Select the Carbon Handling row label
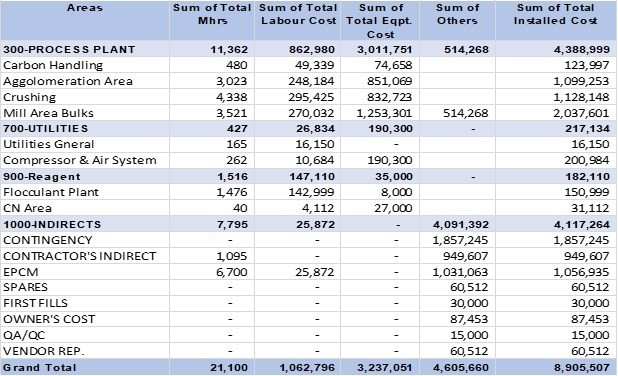 coord(53,65)
